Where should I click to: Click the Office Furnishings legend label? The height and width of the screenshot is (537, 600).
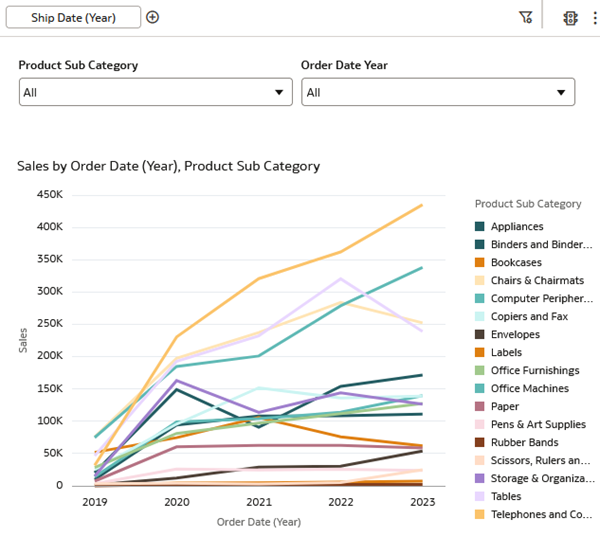535,371
